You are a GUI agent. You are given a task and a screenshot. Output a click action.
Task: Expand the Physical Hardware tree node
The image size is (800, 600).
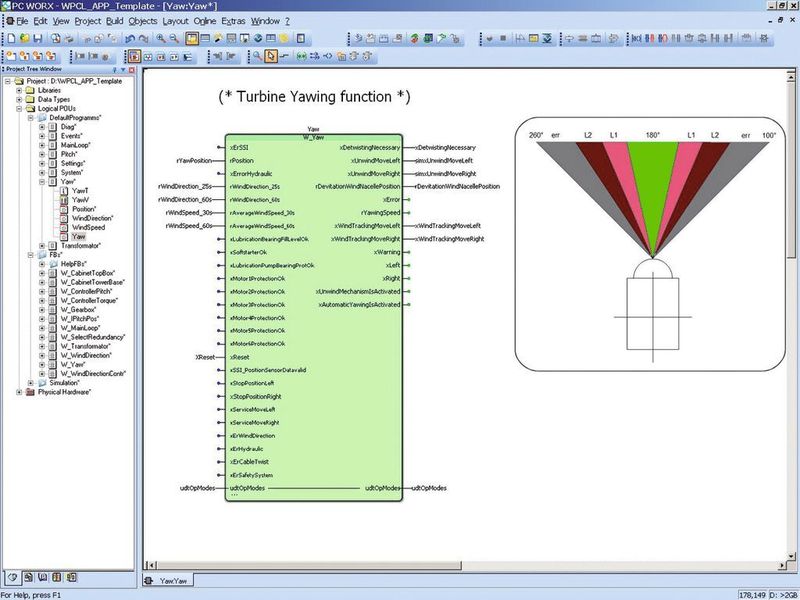click(x=19, y=392)
